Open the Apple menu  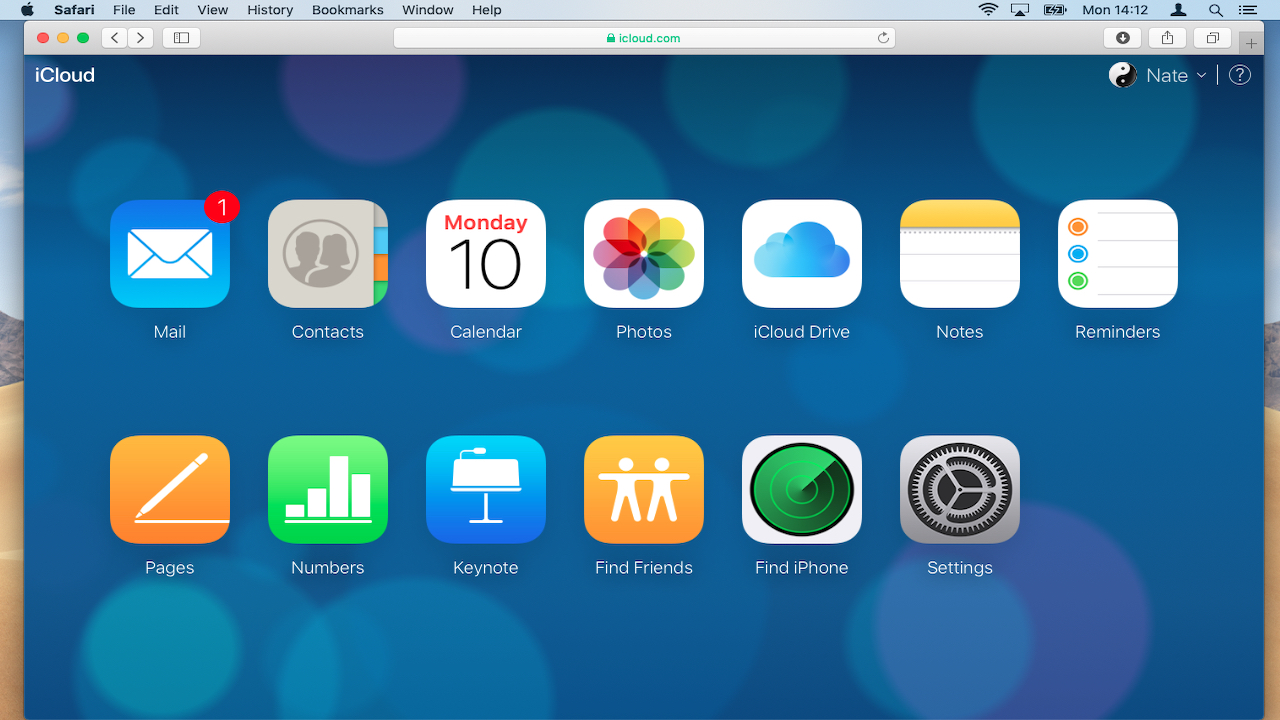[x=27, y=10]
